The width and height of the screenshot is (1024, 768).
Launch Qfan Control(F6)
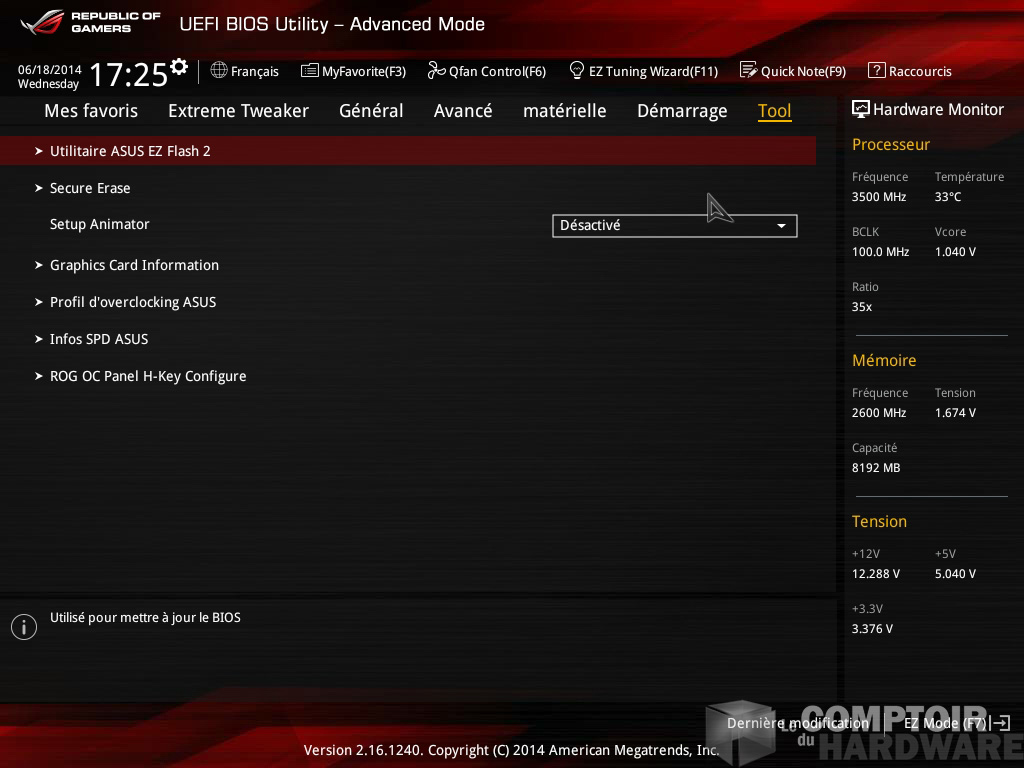[487, 71]
